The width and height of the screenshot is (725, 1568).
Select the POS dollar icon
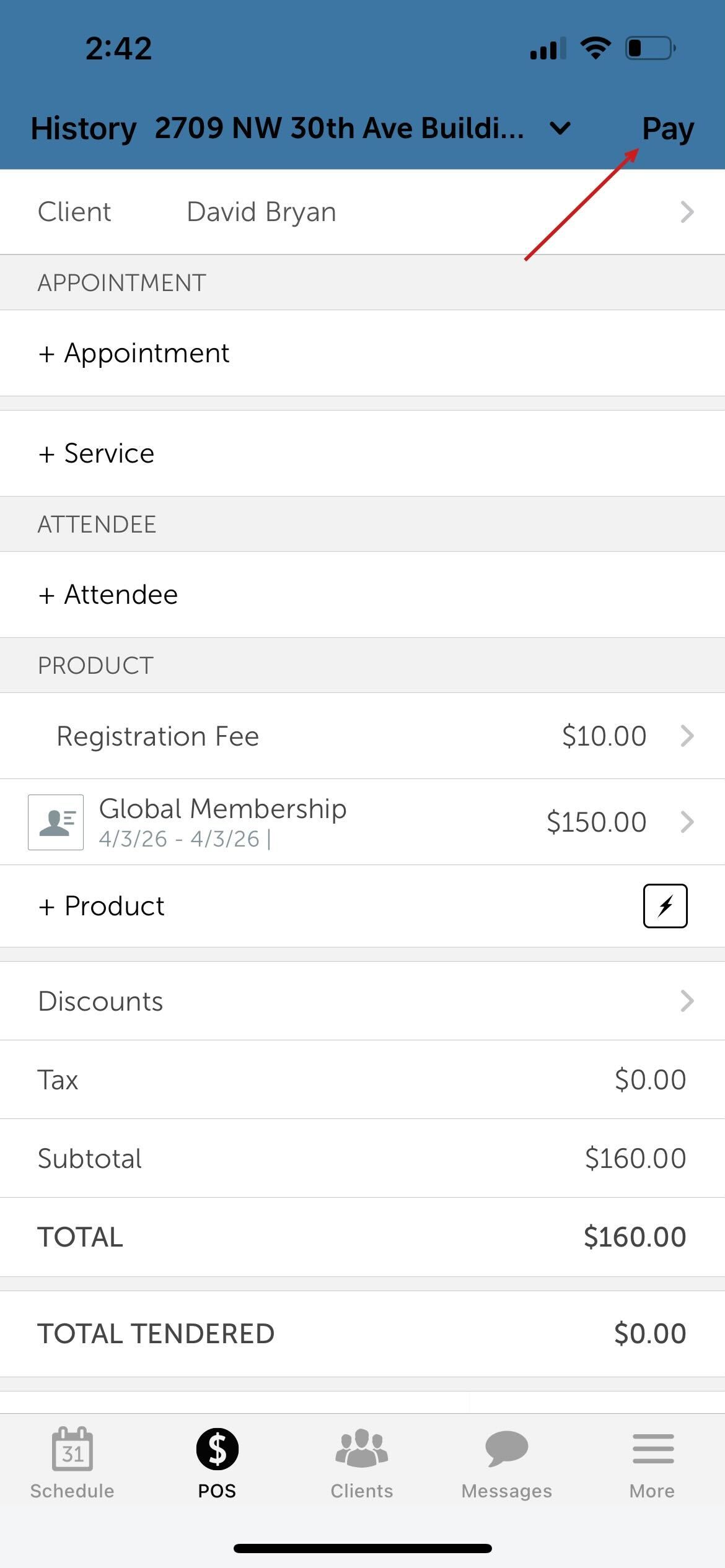tap(217, 1449)
